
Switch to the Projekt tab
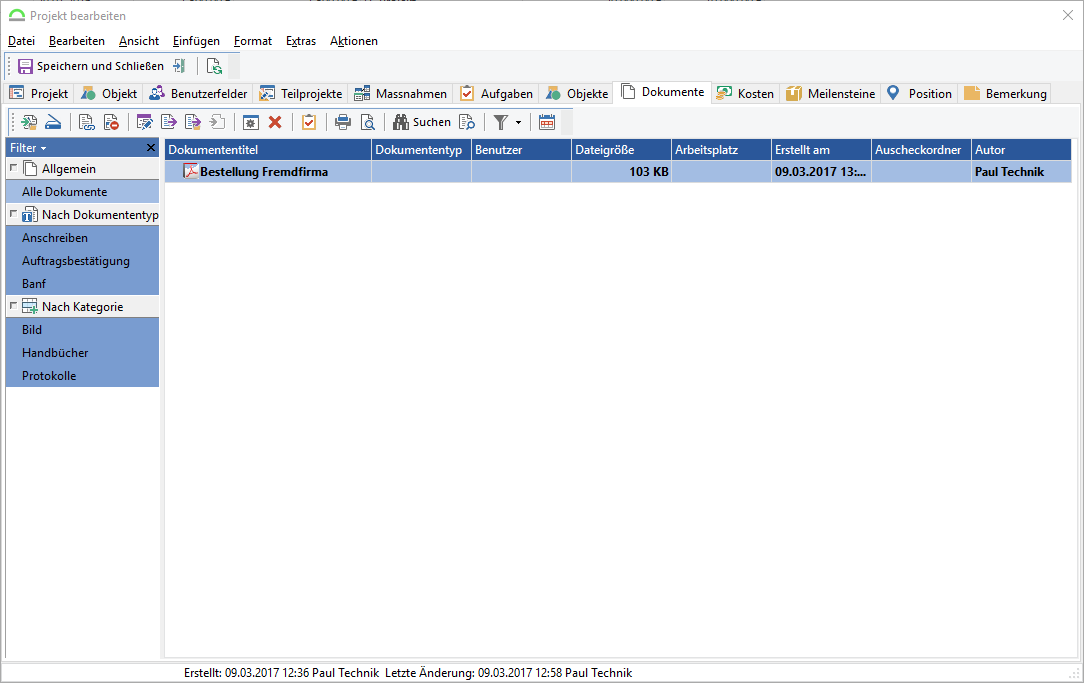coord(39,93)
